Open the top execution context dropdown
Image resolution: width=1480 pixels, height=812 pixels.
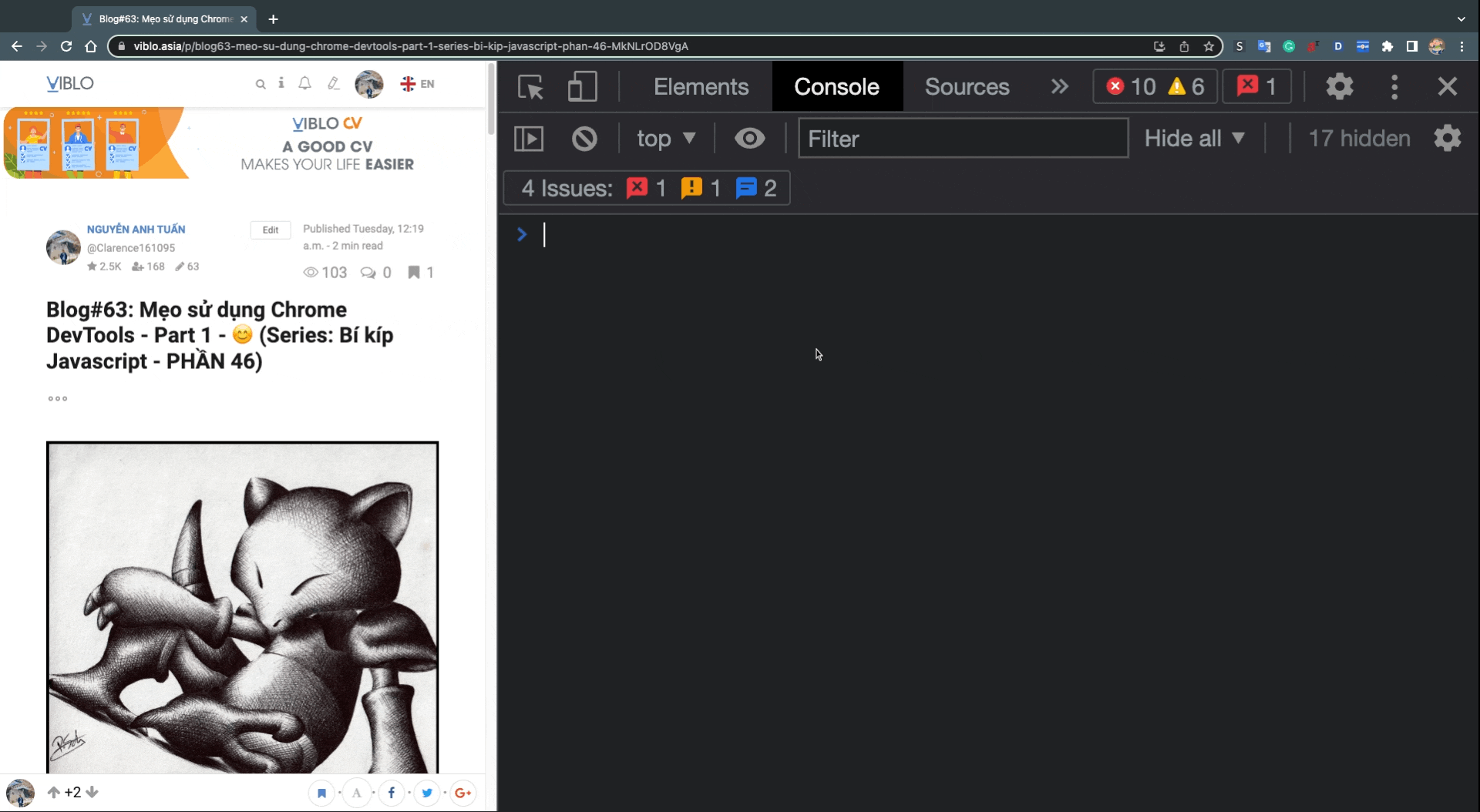click(665, 138)
